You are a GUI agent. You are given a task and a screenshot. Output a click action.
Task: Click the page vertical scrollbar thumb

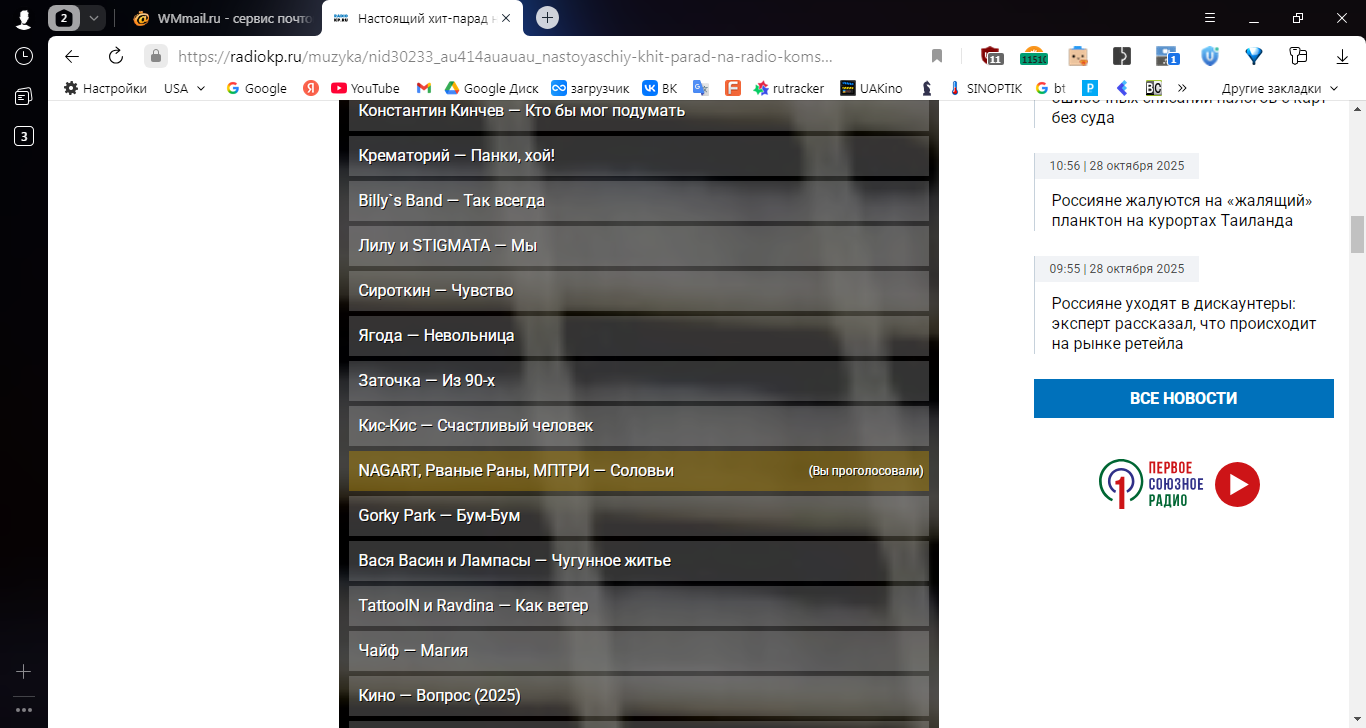pos(1357,235)
